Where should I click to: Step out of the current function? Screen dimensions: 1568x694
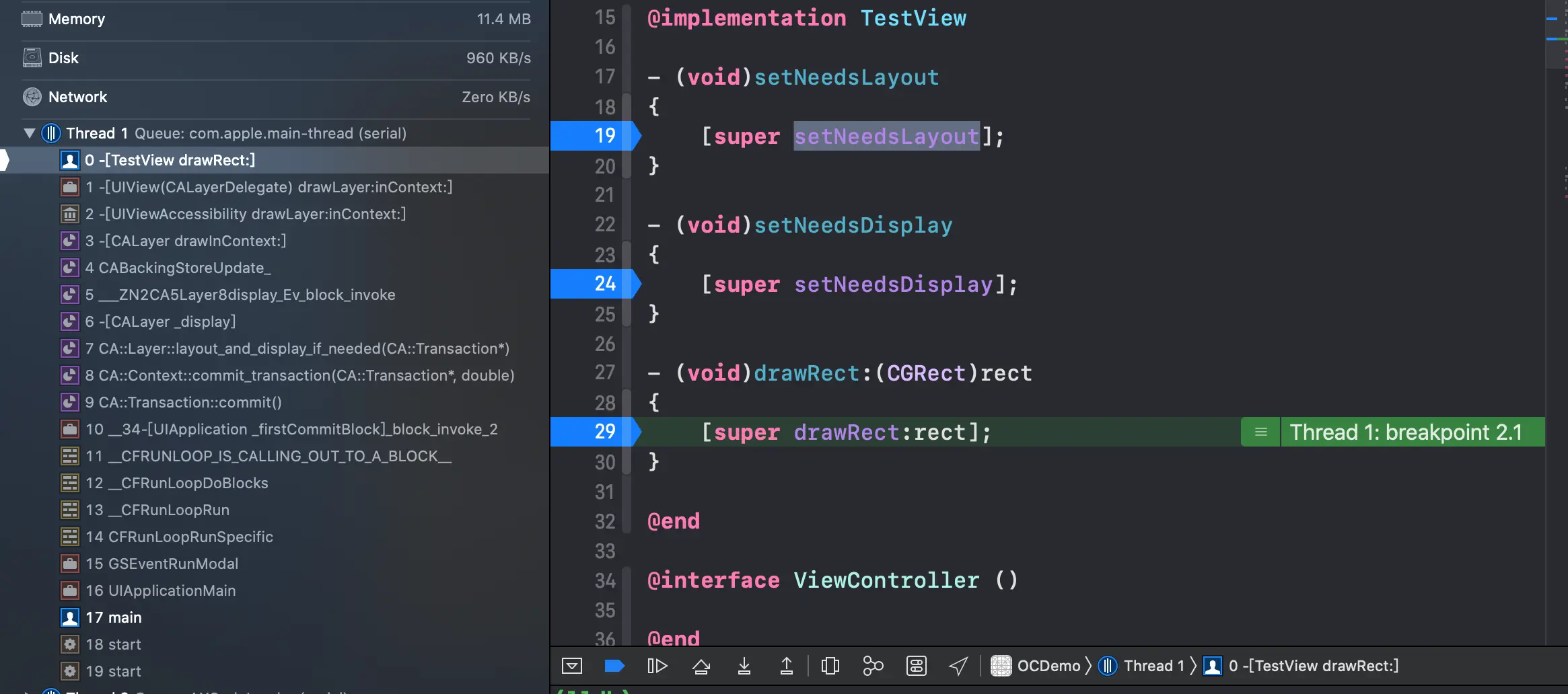point(786,666)
